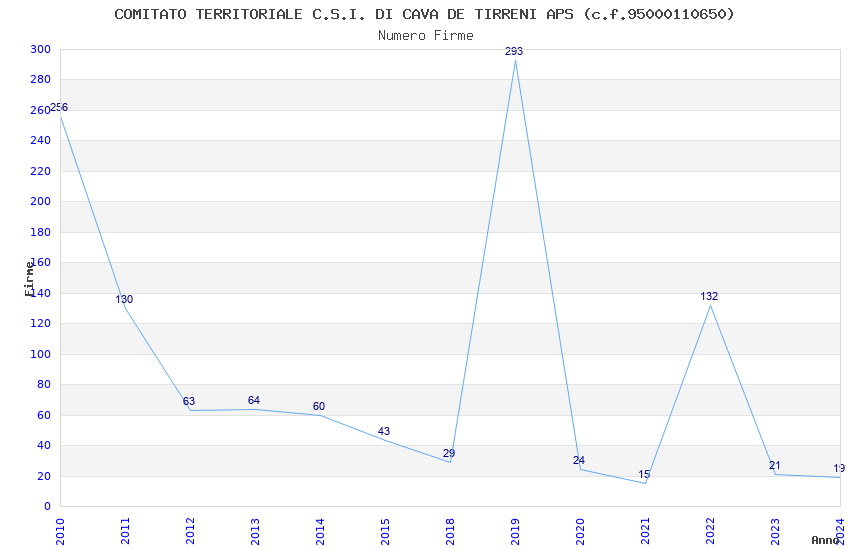Click the data label 256 for 2010
The height and width of the screenshot is (550, 850).
point(59,107)
